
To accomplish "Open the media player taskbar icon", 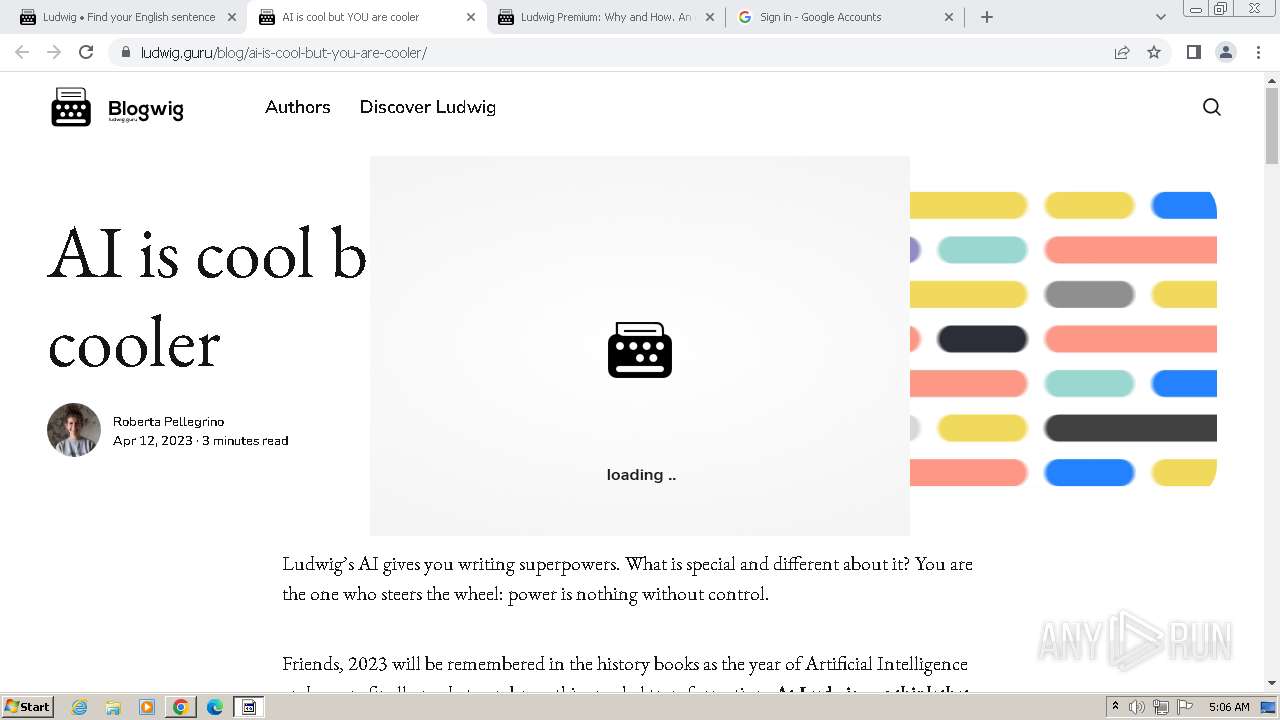I will coord(147,707).
